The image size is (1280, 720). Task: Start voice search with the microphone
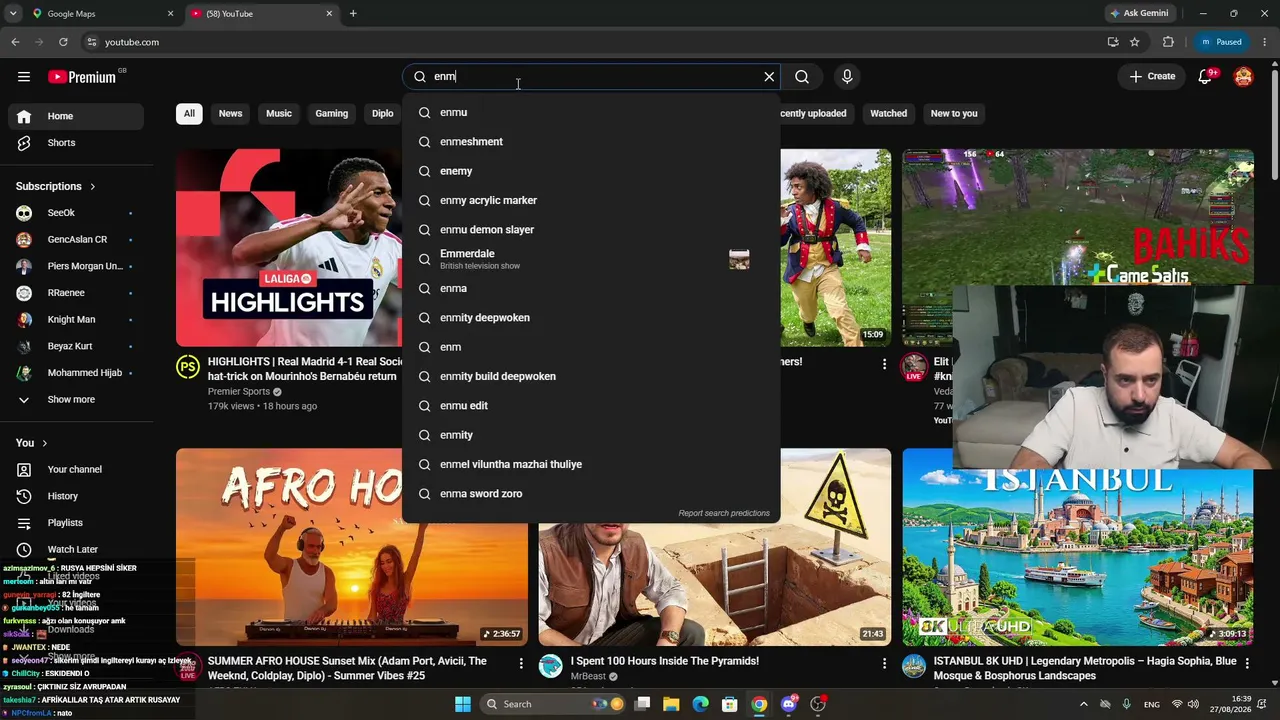pyautogui.click(x=847, y=76)
